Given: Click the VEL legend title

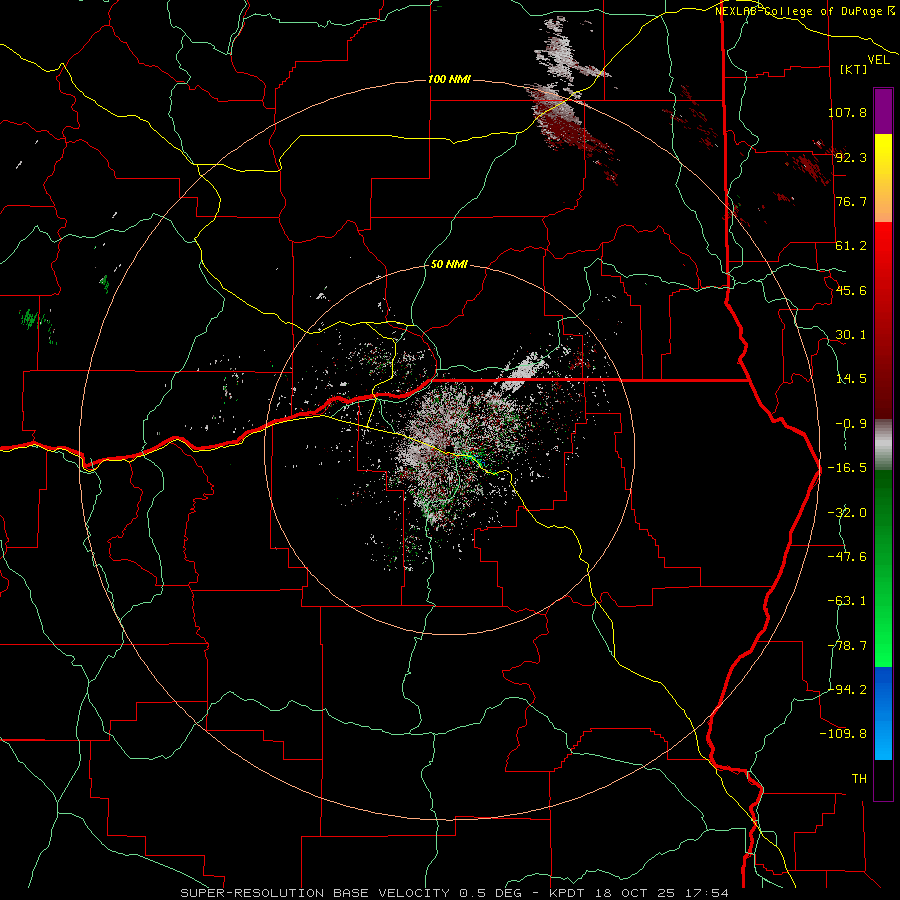Looking at the screenshot, I should (x=878, y=60).
